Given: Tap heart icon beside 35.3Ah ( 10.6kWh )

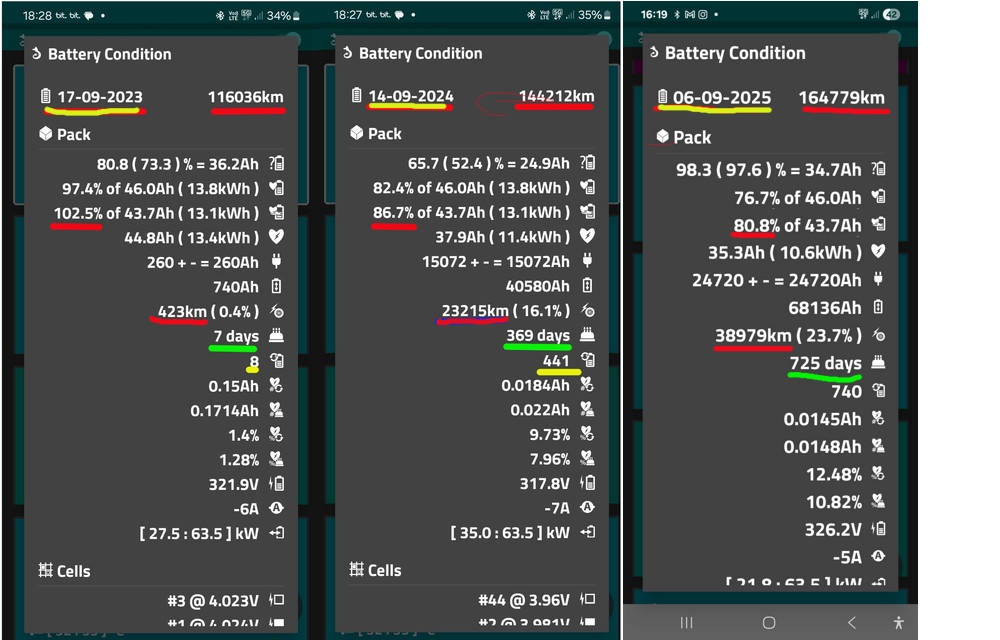Looking at the screenshot, I should pos(878,251).
